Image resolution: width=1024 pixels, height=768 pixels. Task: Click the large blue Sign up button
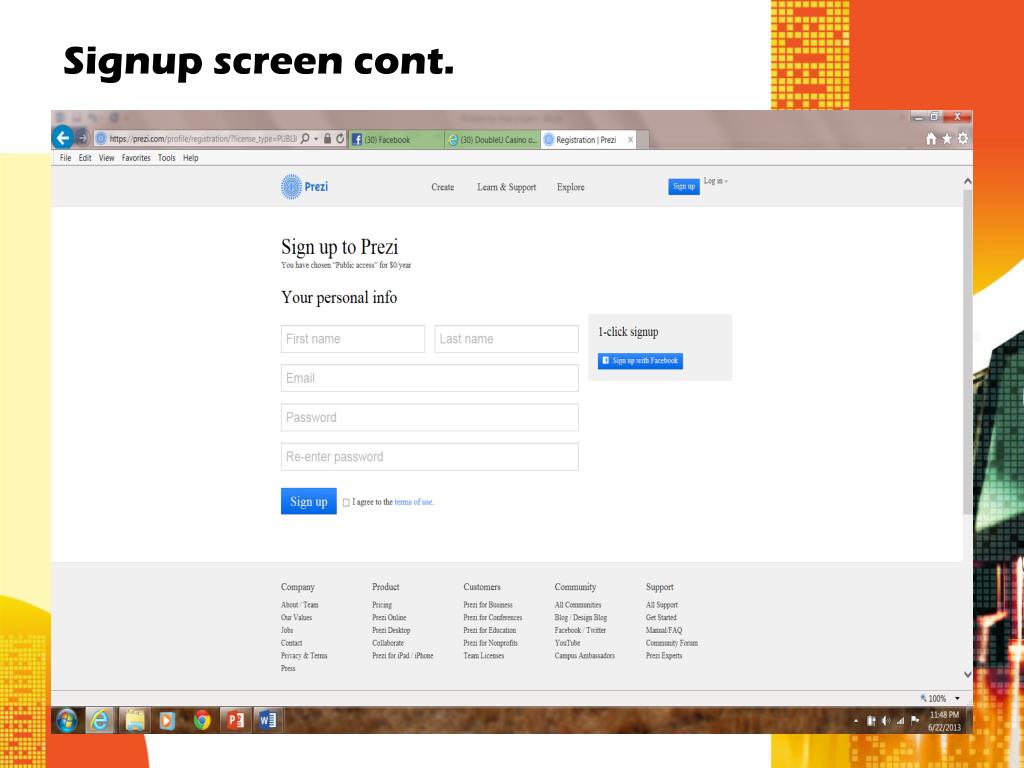(308, 502)
